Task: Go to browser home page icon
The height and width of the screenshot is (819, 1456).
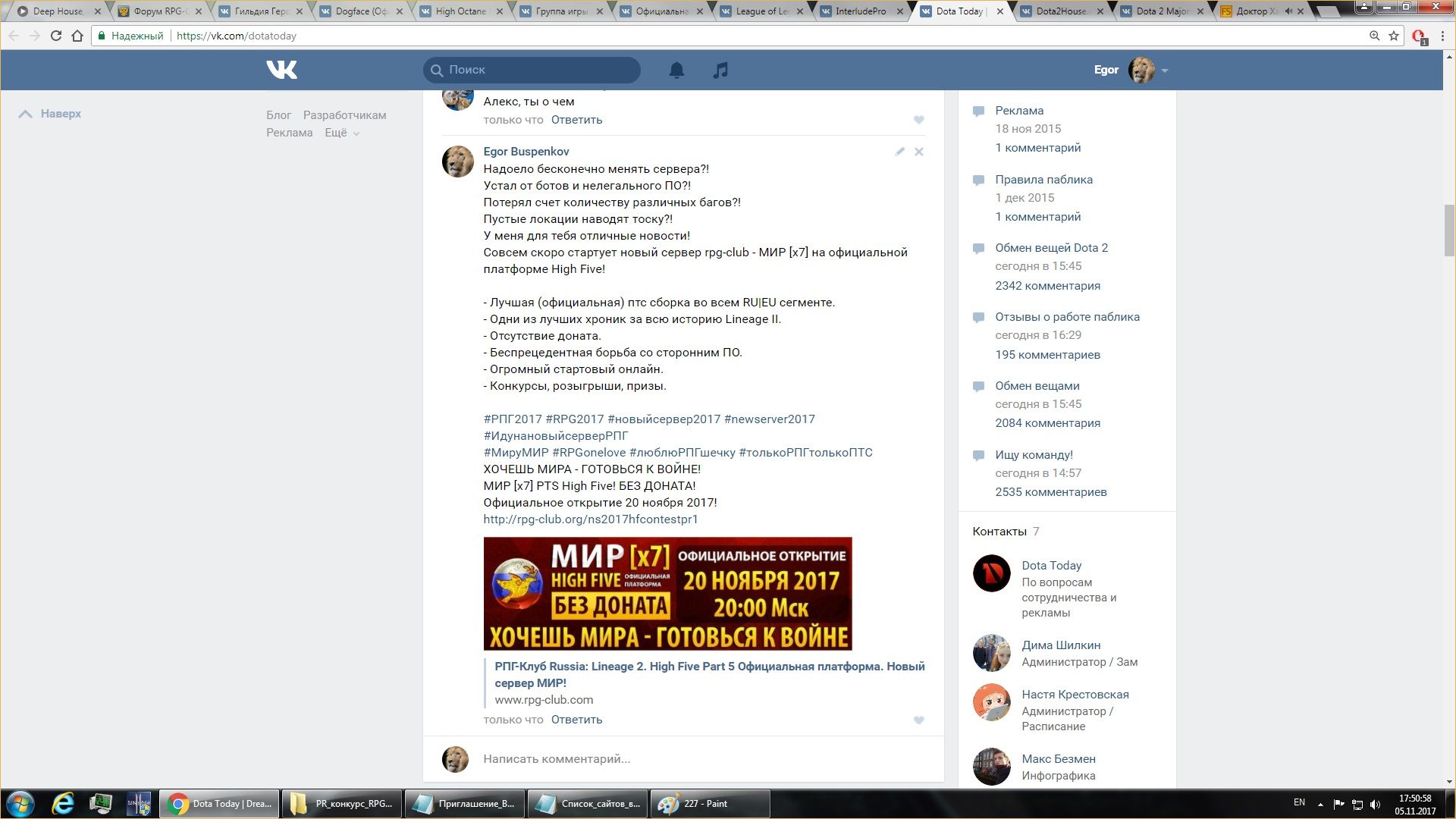Action: tap(77, 36)
